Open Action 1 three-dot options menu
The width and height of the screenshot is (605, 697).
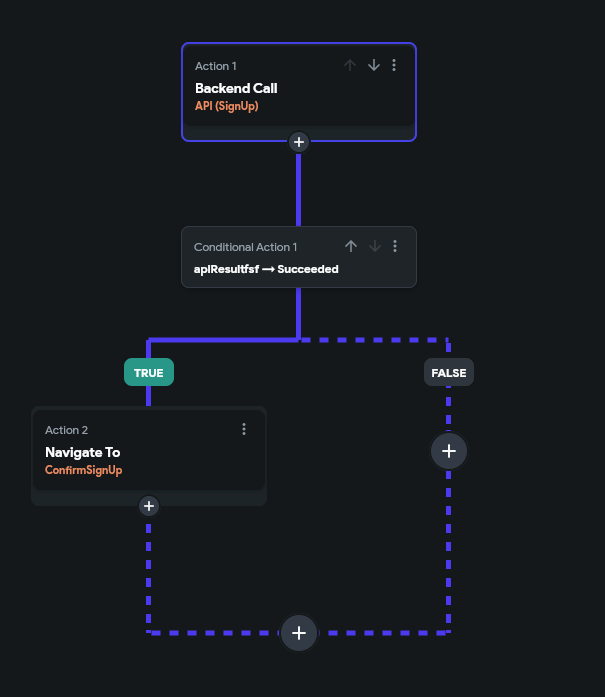click(394, 65)
